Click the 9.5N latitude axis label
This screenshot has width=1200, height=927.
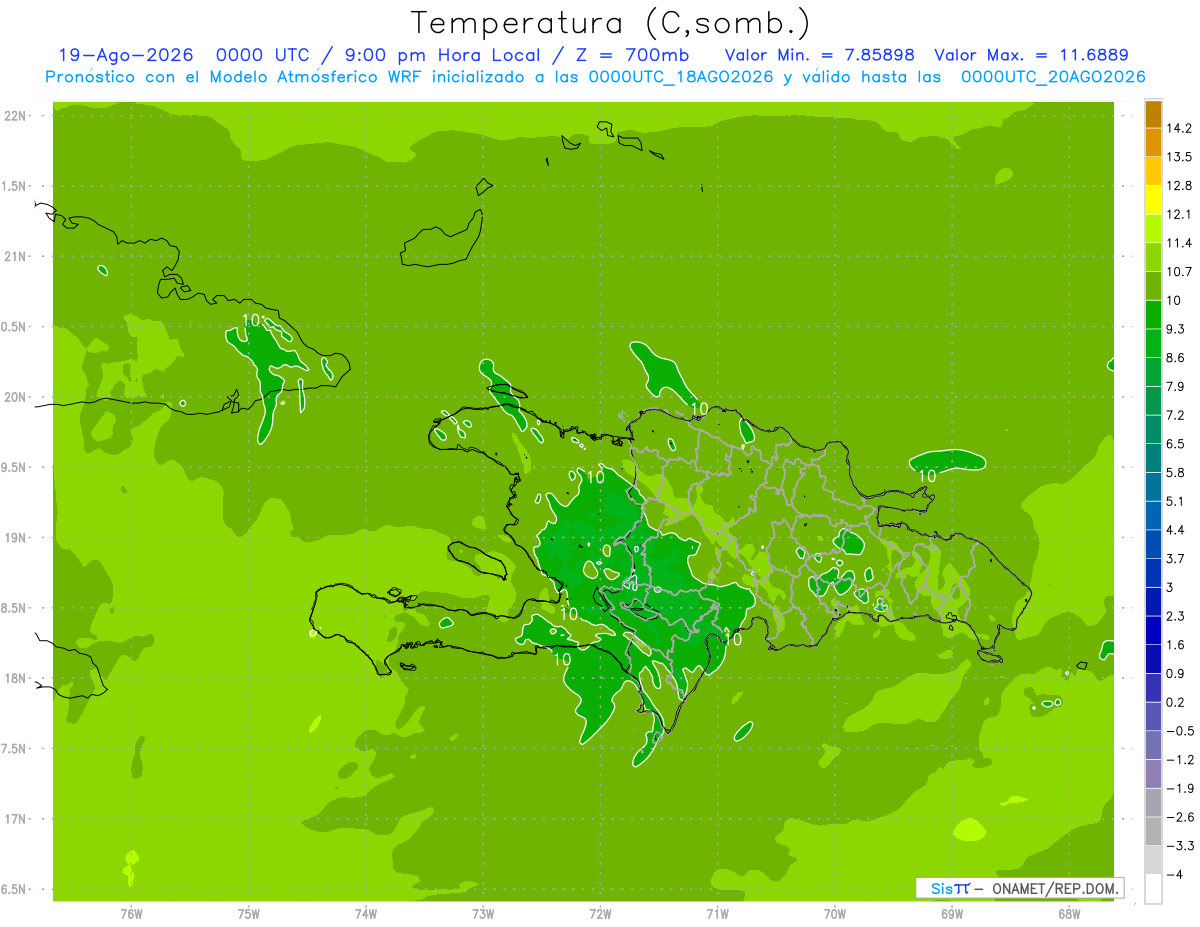14,467
